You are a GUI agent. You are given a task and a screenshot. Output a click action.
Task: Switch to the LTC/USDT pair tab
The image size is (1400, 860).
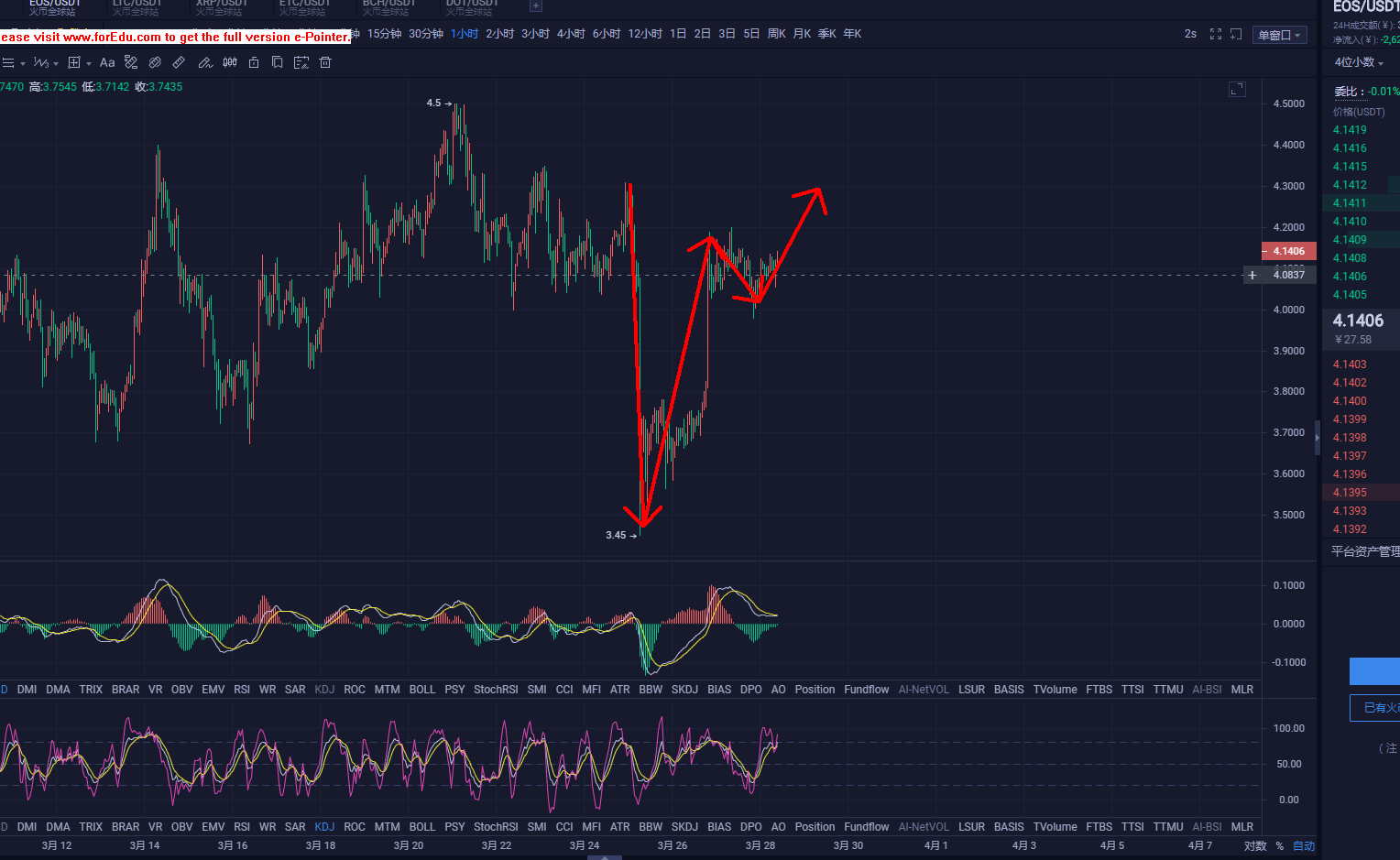(137, 7)
